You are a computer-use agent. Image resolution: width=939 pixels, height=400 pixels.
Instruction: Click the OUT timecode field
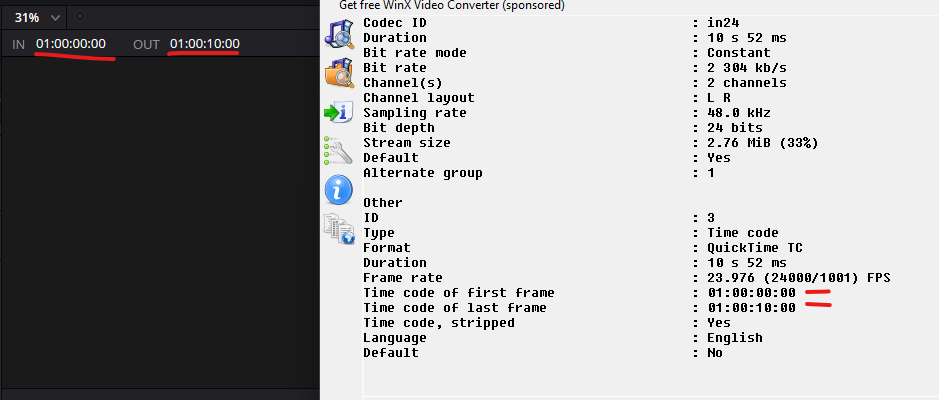tap(204, 44)
